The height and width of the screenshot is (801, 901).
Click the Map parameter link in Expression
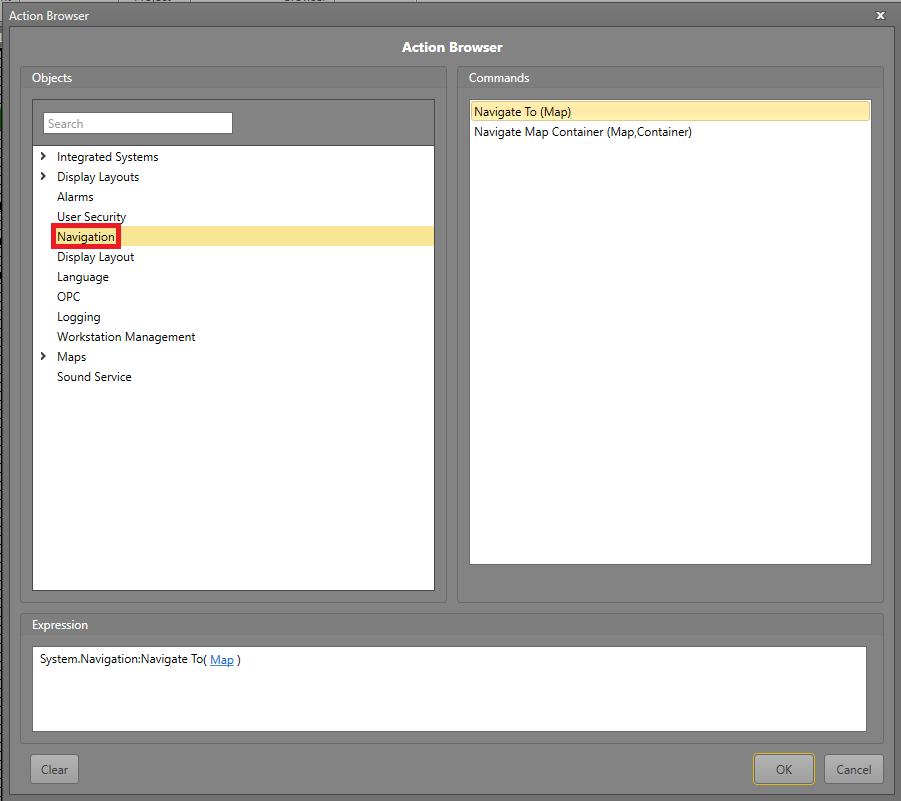[x=222, y=660]
